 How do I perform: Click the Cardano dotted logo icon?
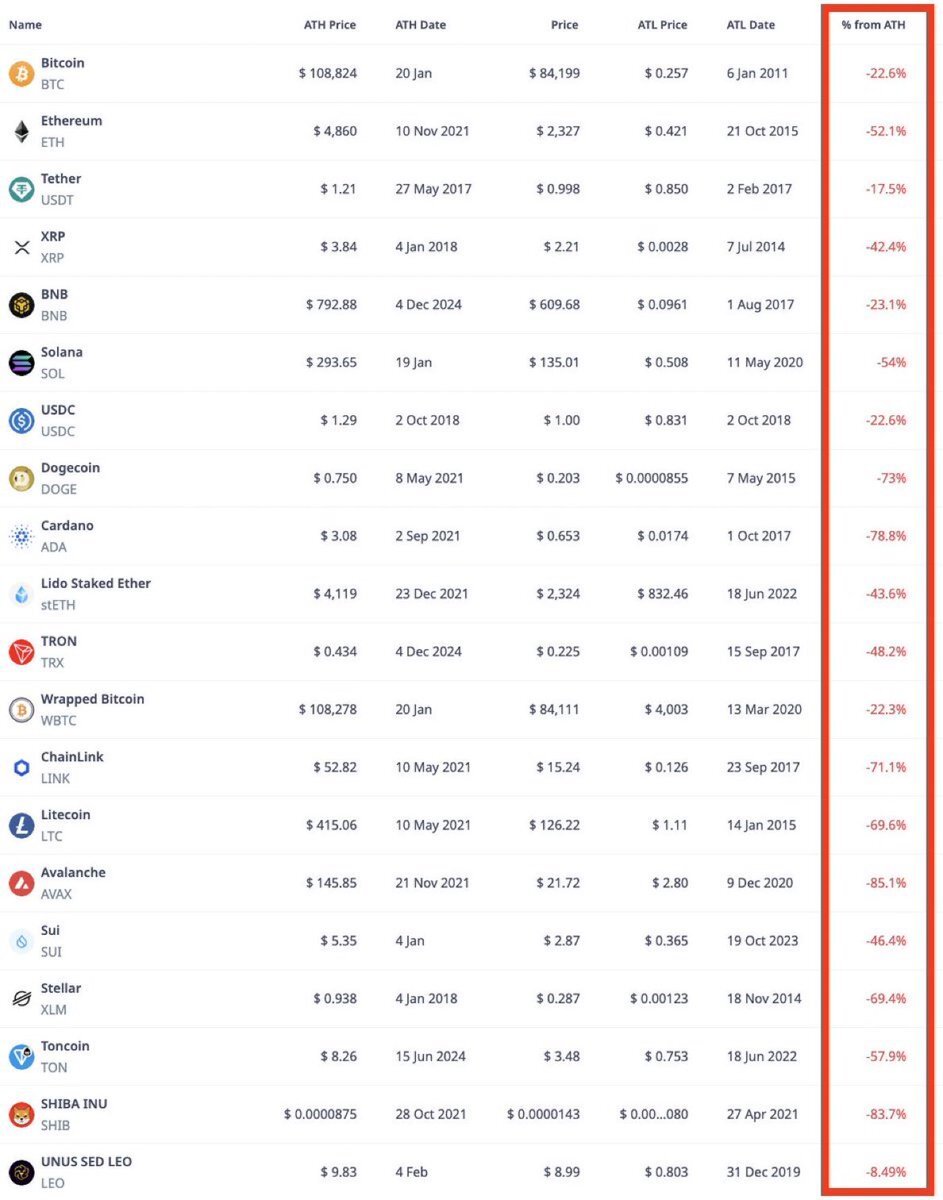(x=21, y=537)
